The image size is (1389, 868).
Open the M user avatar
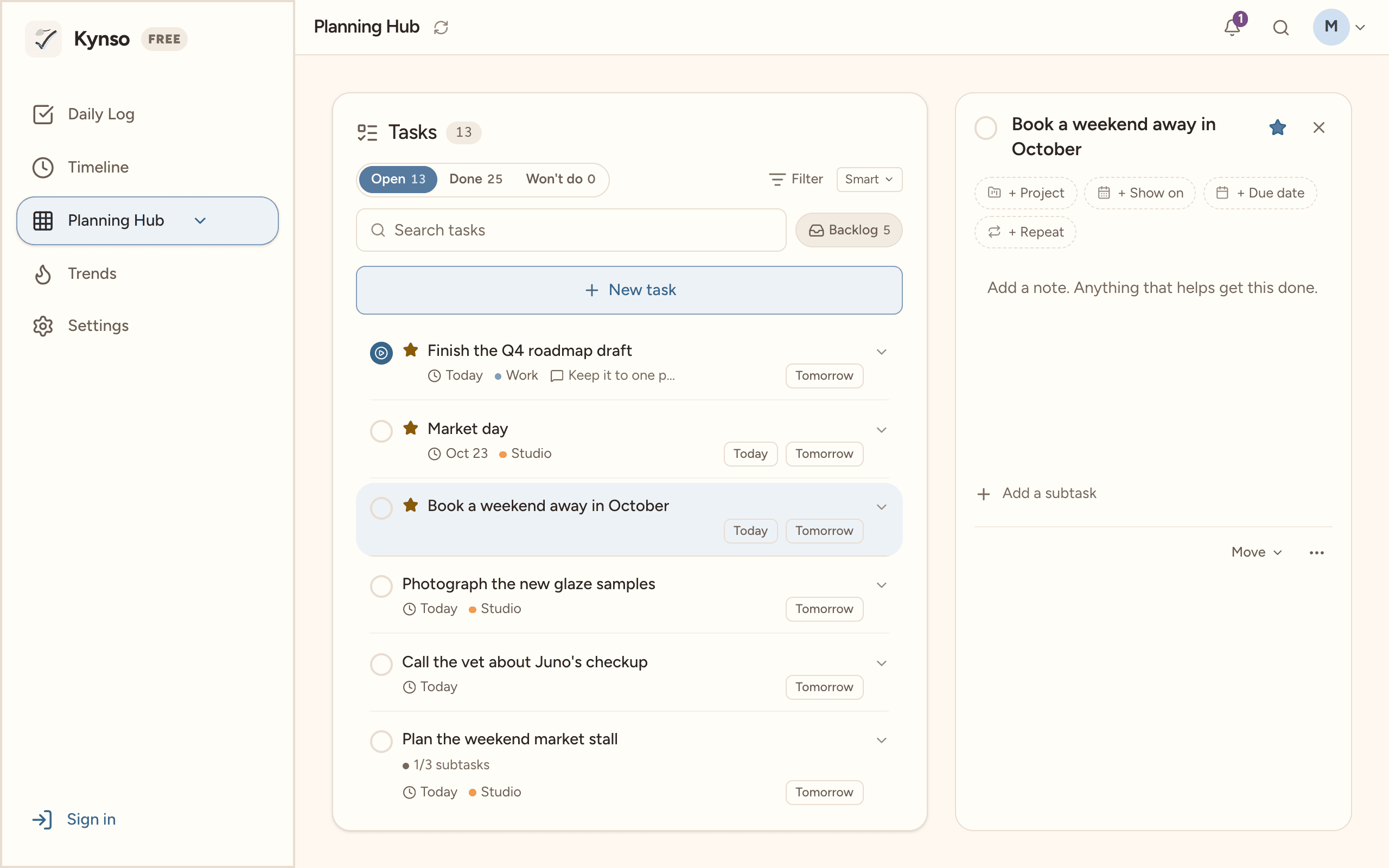click(1330, 27)
